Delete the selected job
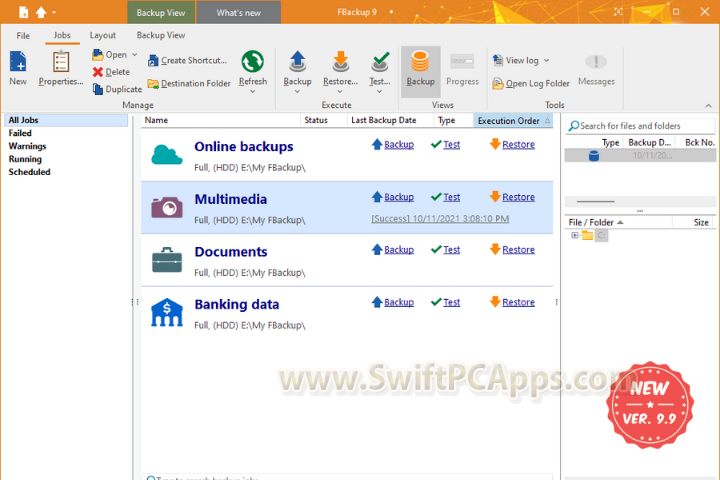The image size is (720, 480). tap(111, 72)
